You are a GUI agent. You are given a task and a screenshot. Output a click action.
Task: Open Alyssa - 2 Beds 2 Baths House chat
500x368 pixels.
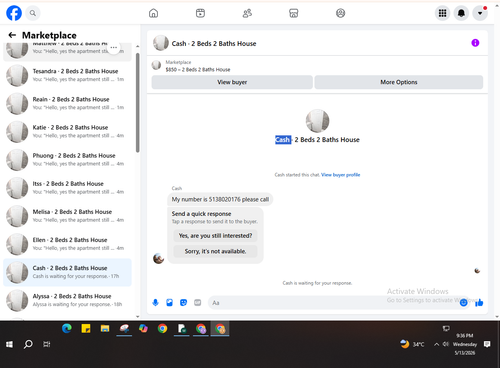click(x=67, y=300)
